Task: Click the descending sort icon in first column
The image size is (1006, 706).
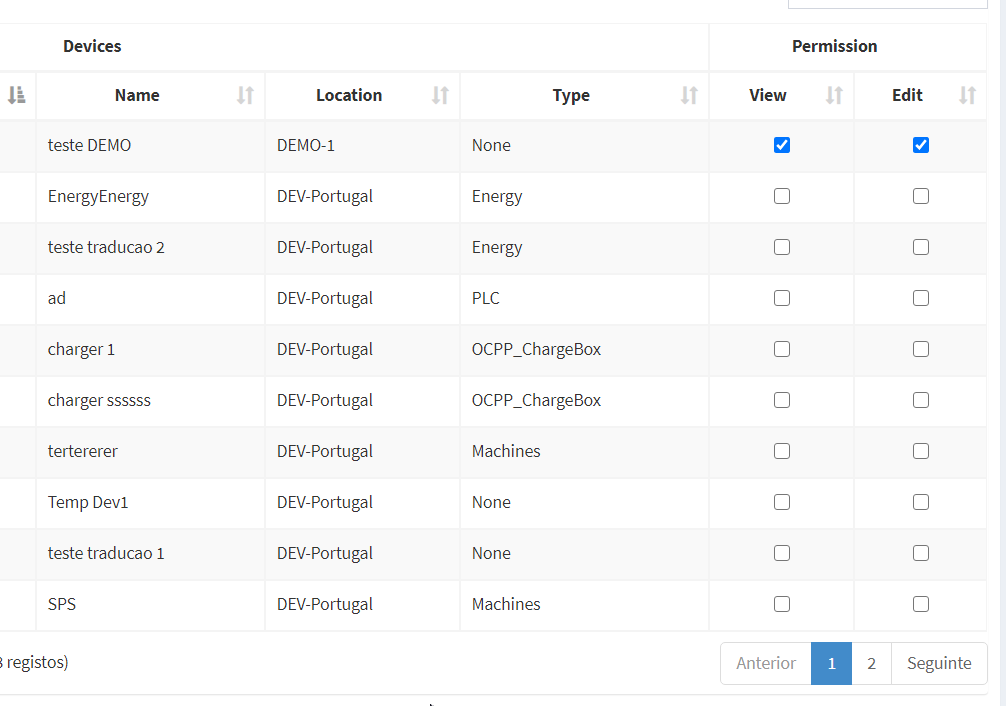Action: pos(16,96)
